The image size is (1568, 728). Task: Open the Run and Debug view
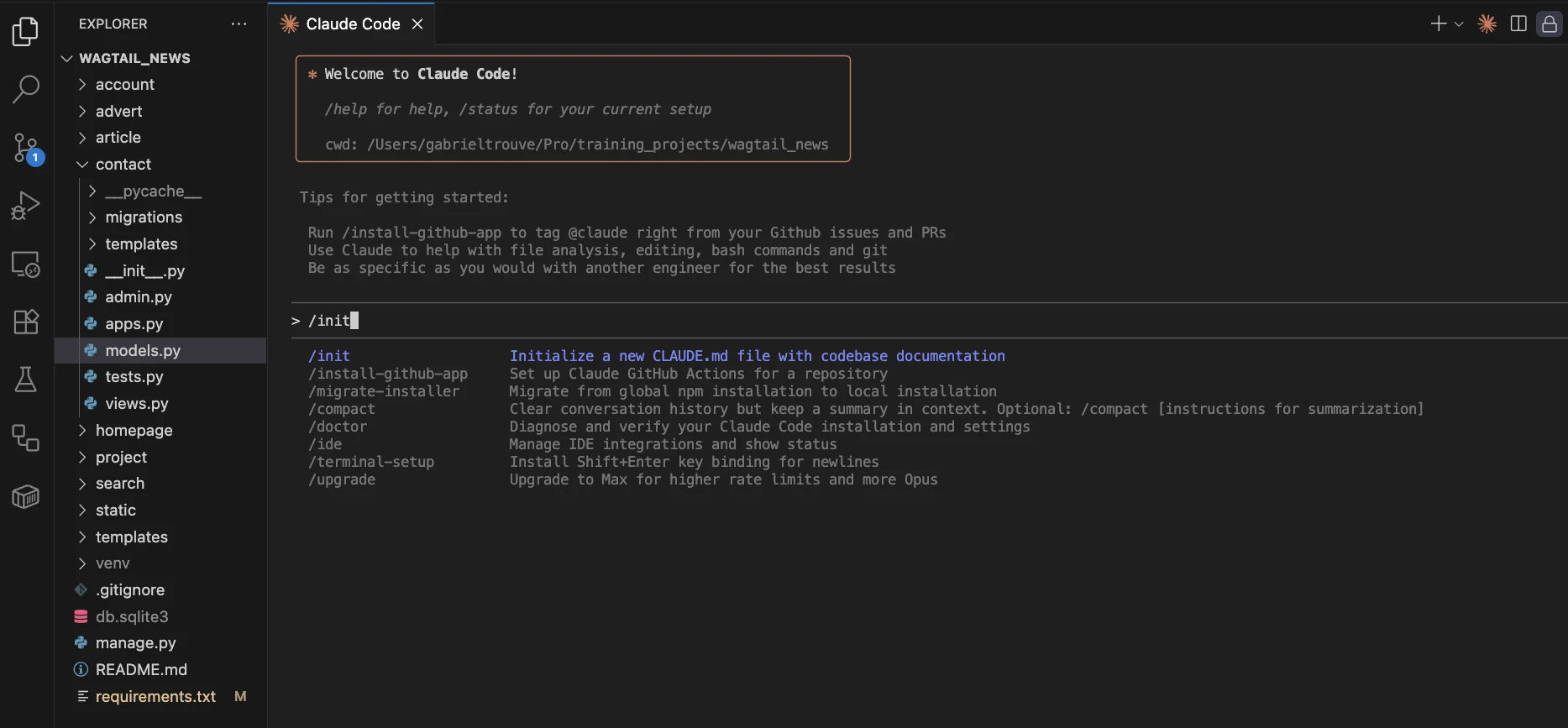click(26, 206)
